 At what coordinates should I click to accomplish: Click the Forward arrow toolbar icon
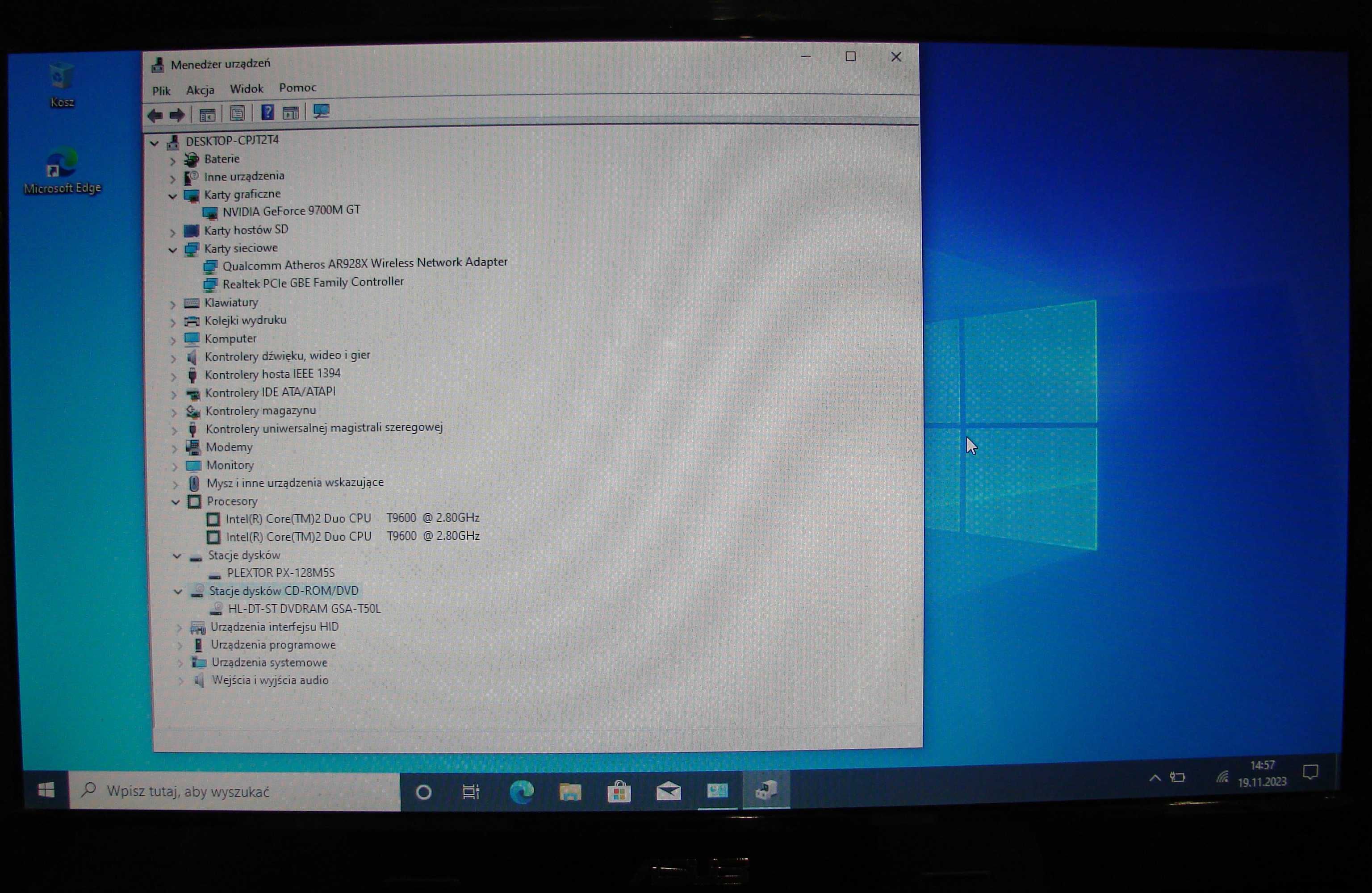tap(177, 115)
